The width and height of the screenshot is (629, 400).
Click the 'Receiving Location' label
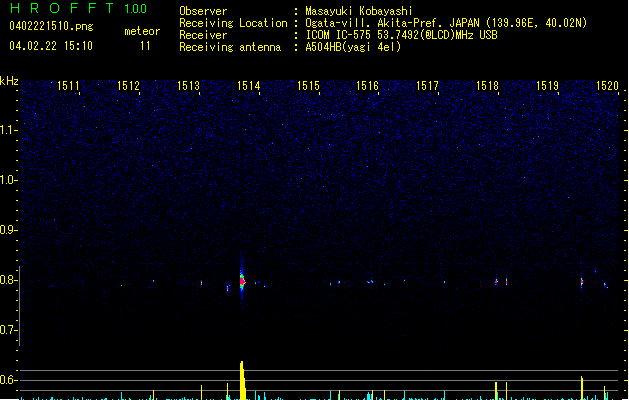(233, 23)
